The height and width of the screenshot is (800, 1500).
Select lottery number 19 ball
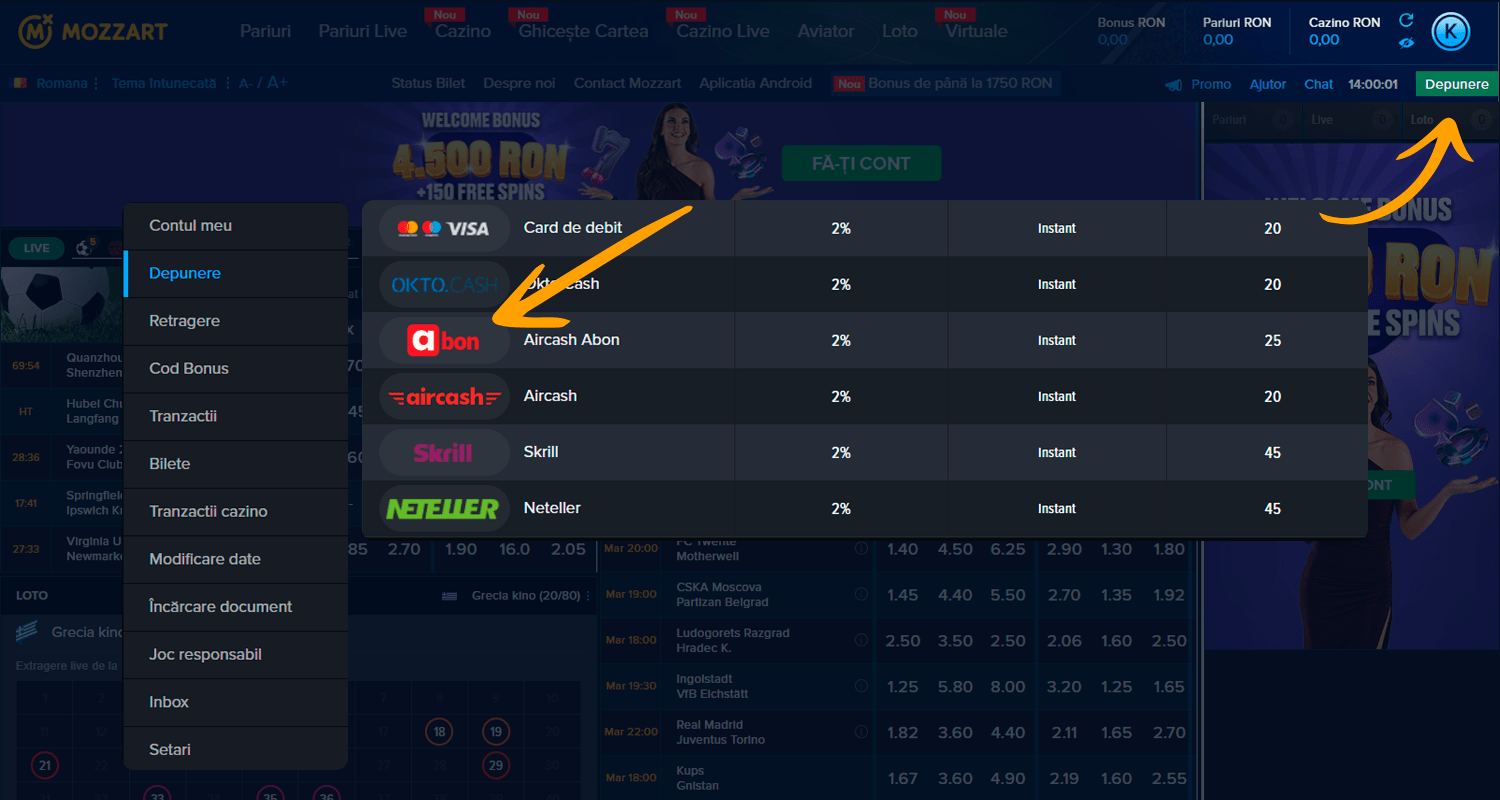pos(496,732)
